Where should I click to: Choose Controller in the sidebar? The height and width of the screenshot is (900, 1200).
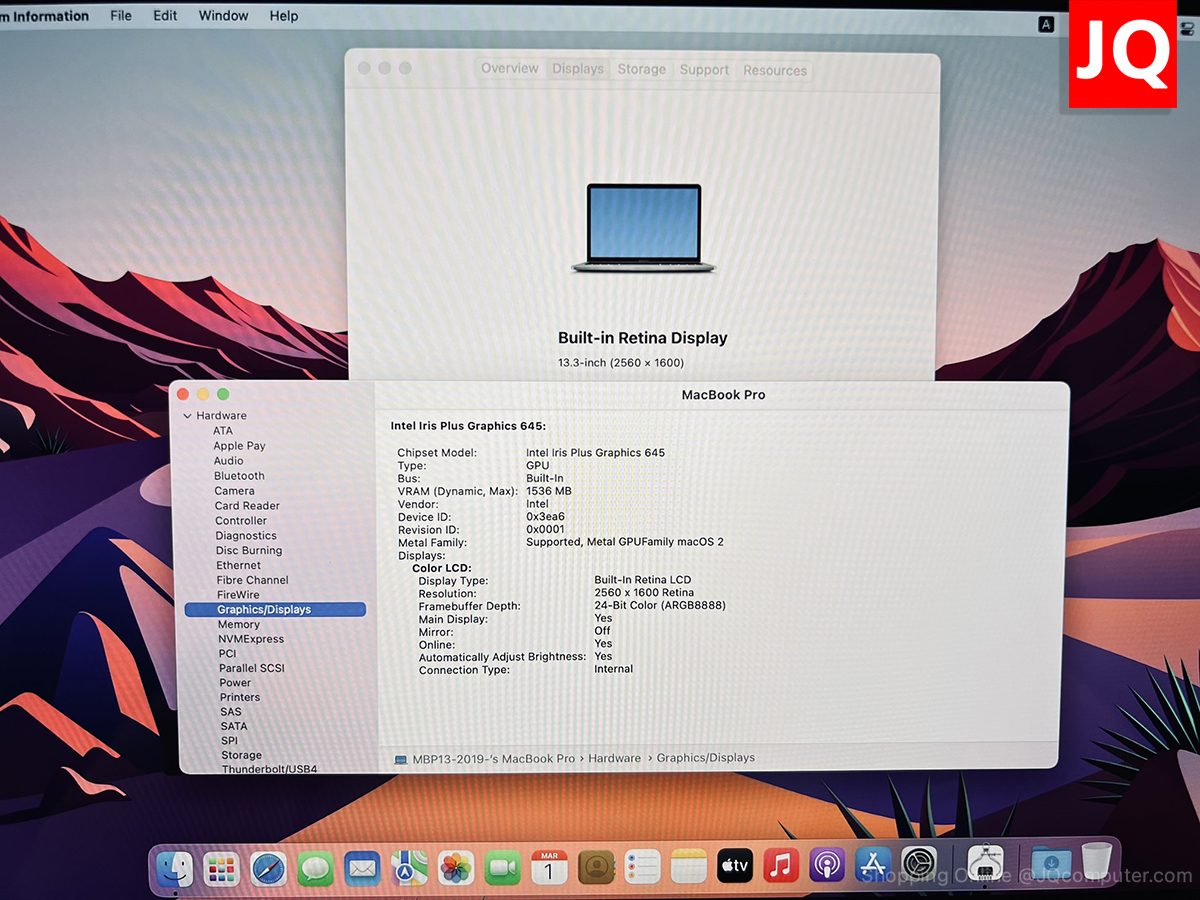pos(241,521)
